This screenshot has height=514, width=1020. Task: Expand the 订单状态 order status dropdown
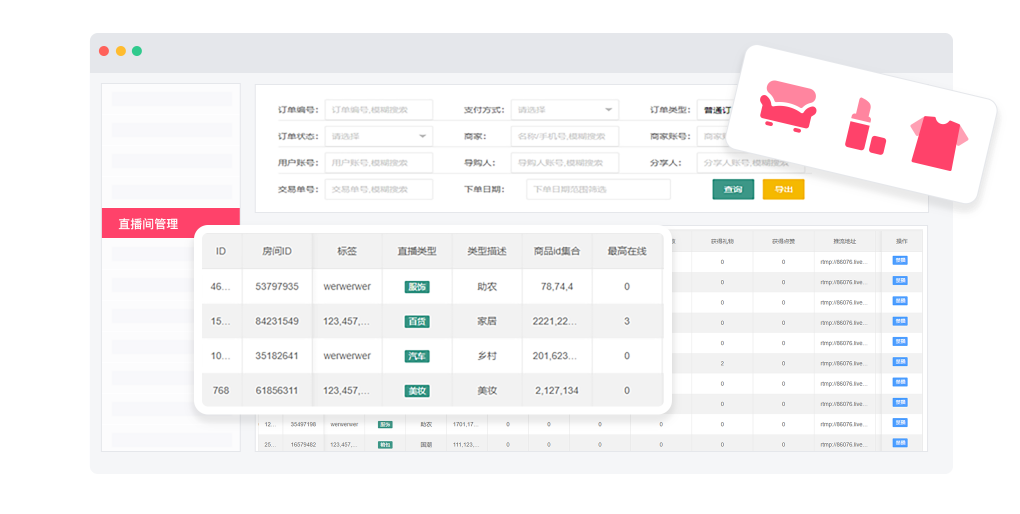pyautogui.click(x=378, y=136)
